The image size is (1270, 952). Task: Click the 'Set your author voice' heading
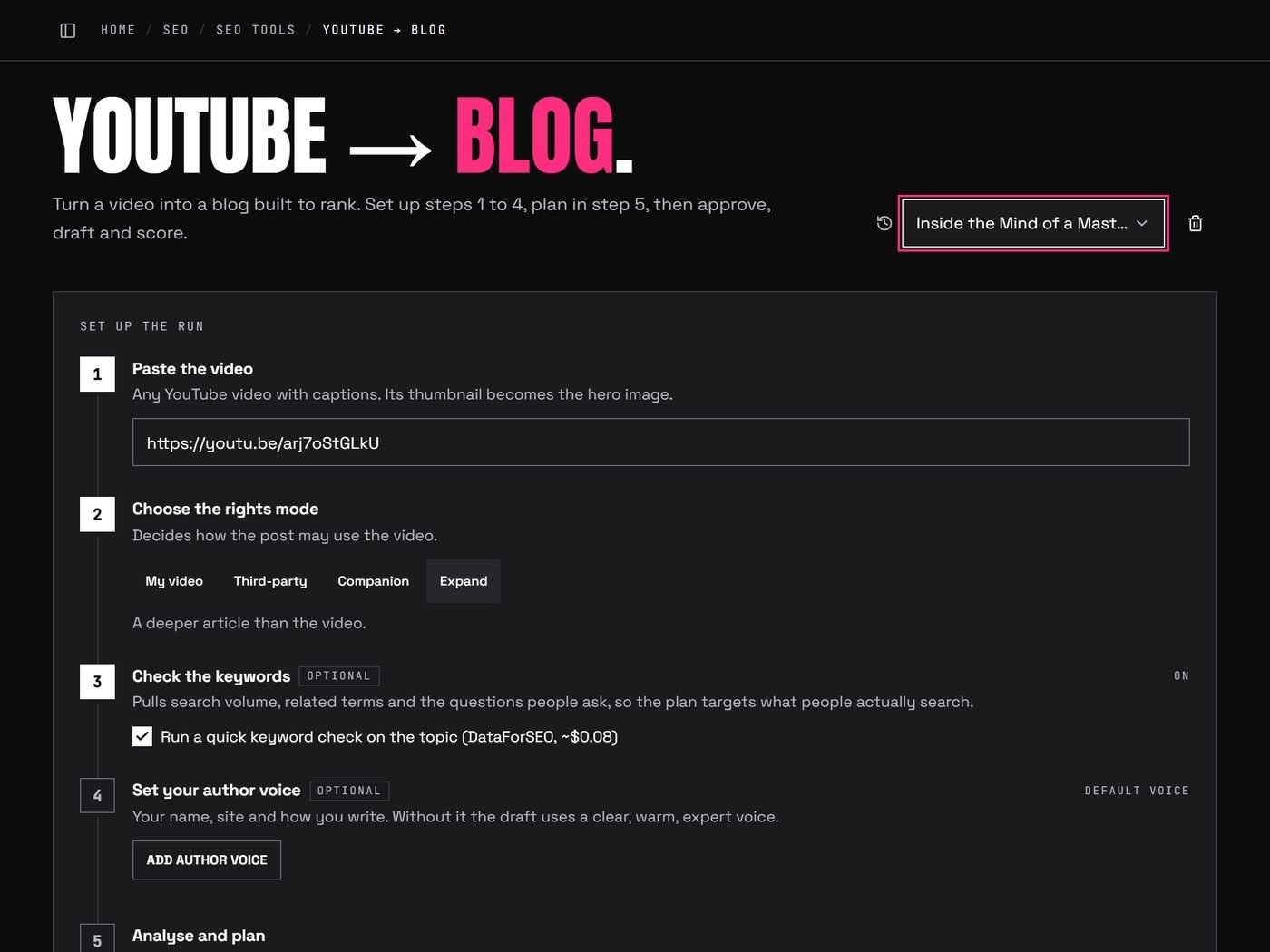(217, 790)
